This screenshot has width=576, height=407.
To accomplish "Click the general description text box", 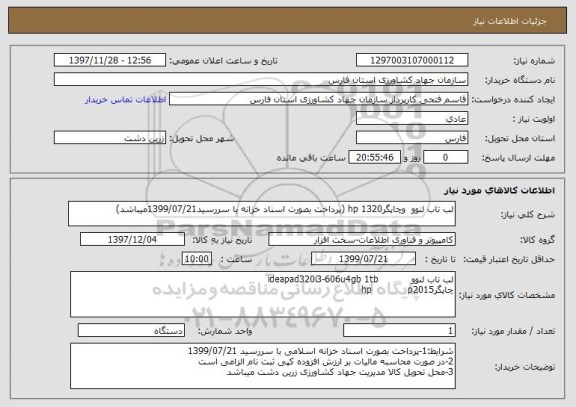I will 262,213.
